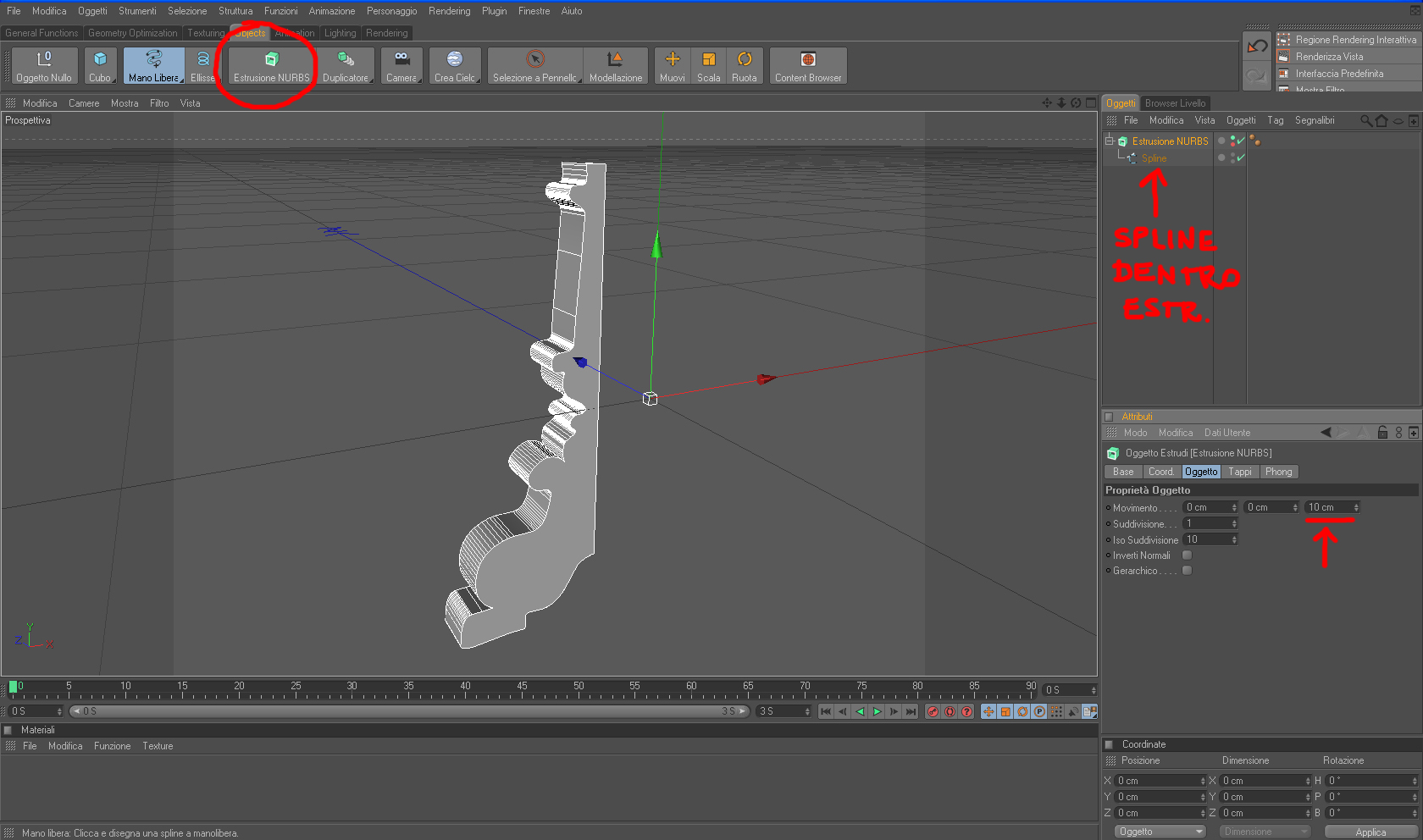
Task: Click the home icon in Oggetti manager
Action: point(1381,121)
